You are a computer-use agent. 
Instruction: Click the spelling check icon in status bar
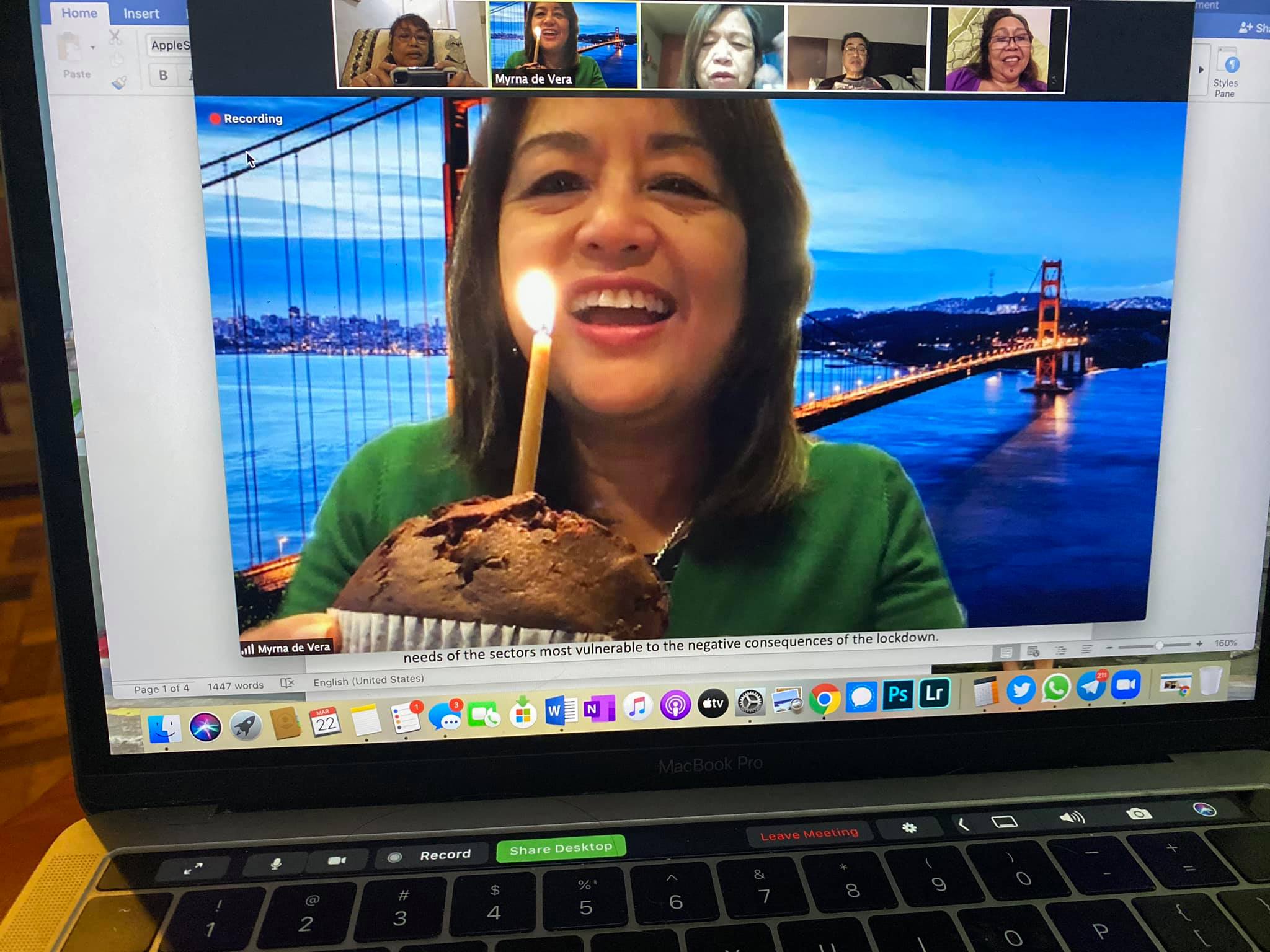[x=287, y=683]
